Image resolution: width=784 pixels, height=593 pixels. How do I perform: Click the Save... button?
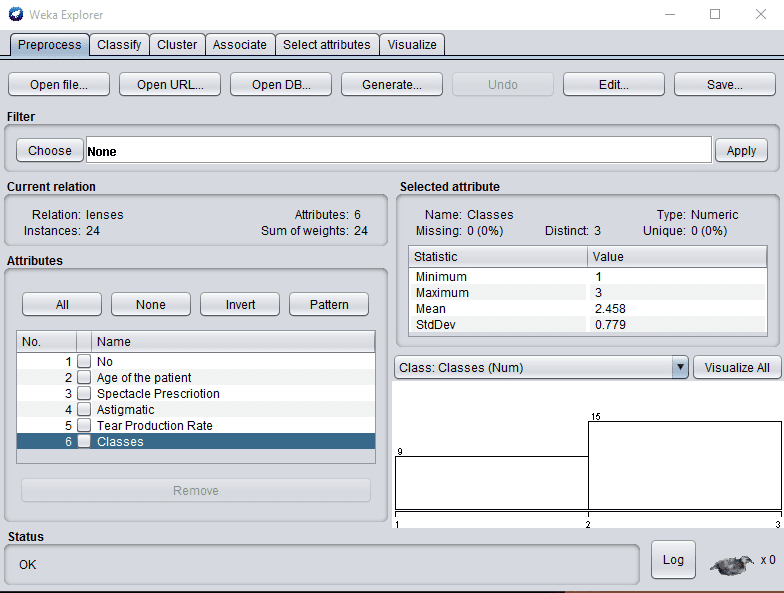point(725,84)
